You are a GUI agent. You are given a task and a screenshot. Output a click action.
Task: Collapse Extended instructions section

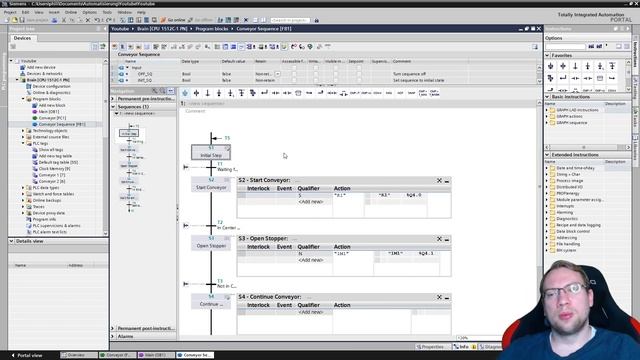547,155
